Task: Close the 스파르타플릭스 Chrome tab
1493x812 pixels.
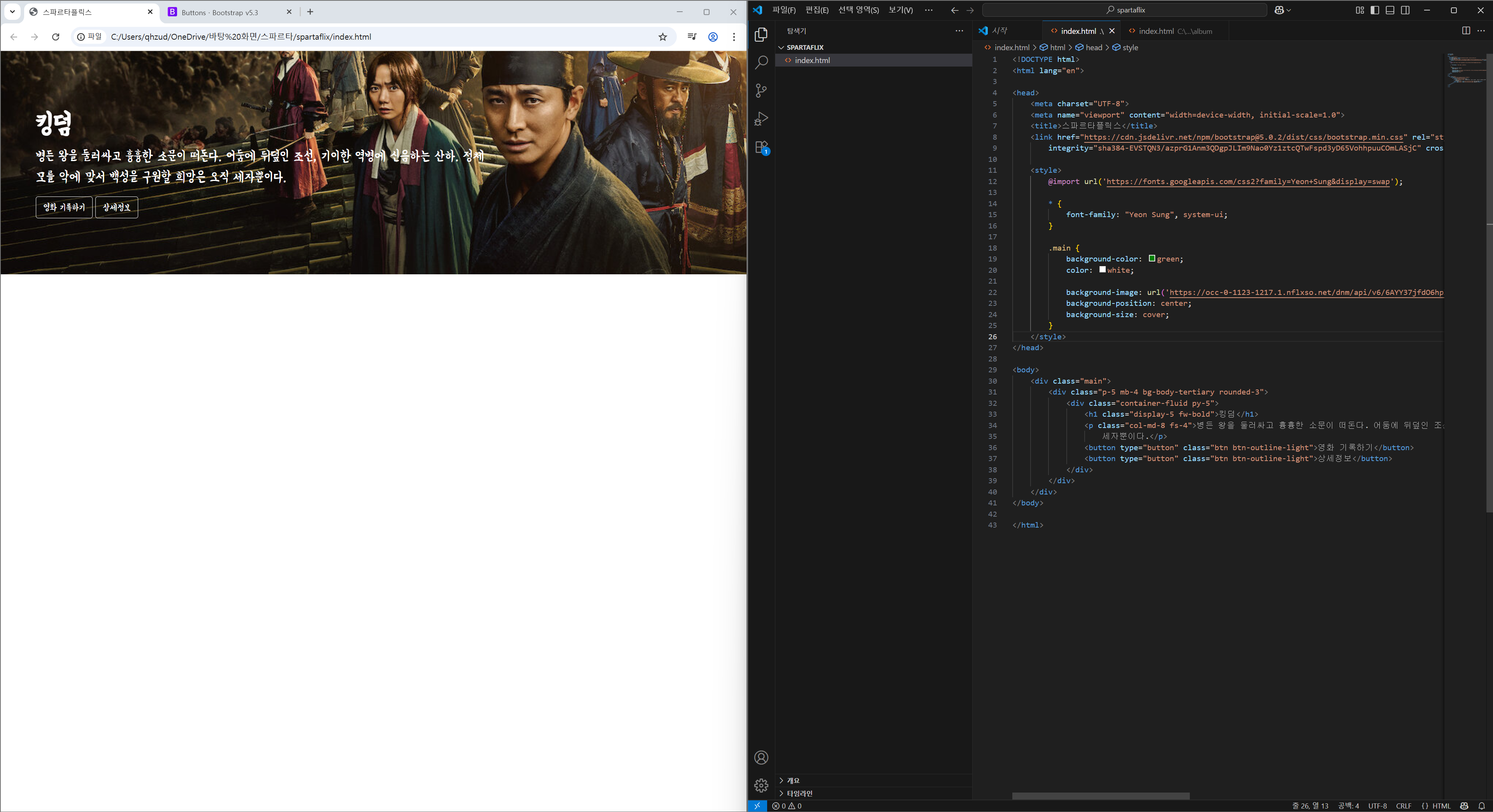Action: point(150,12)
